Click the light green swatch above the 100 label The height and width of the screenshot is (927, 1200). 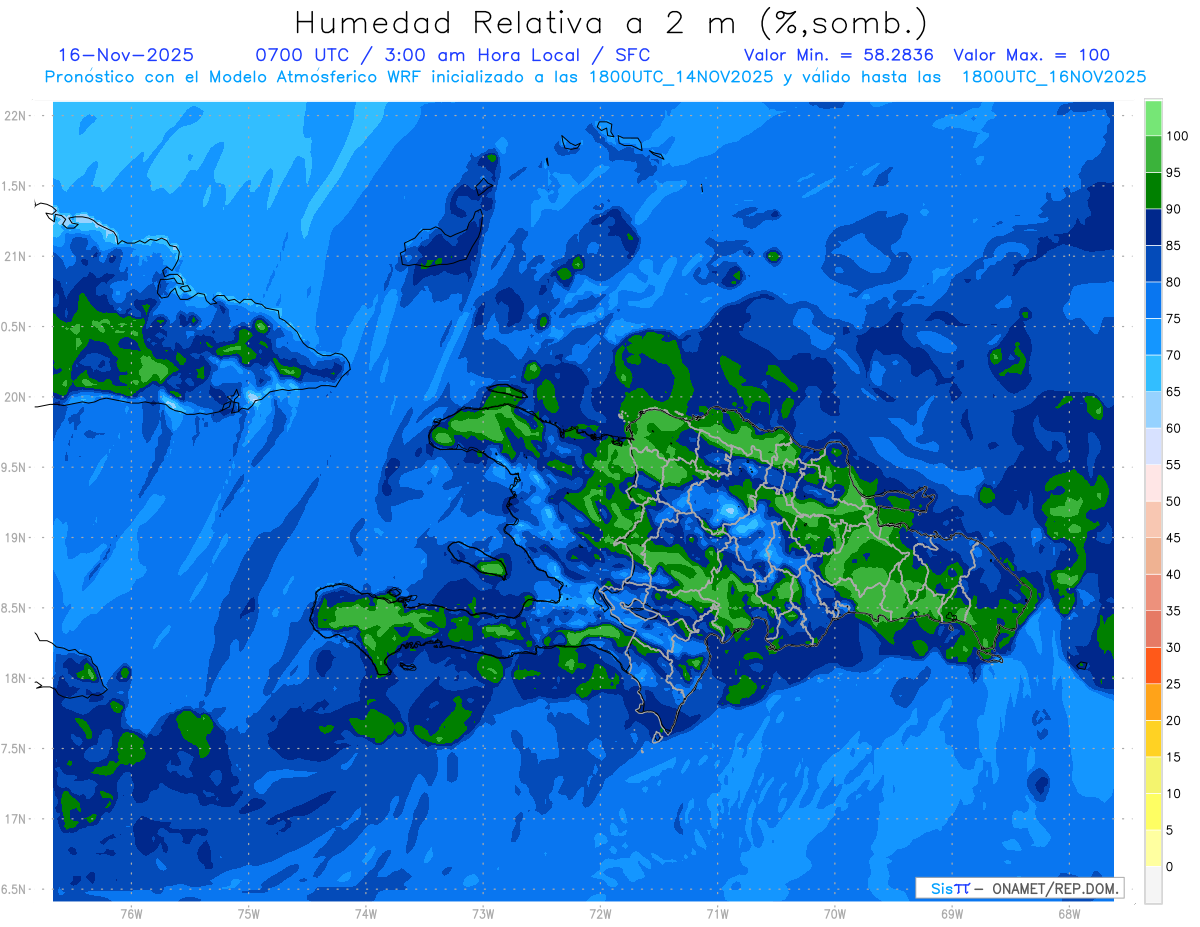click(x=1153, y=118)
